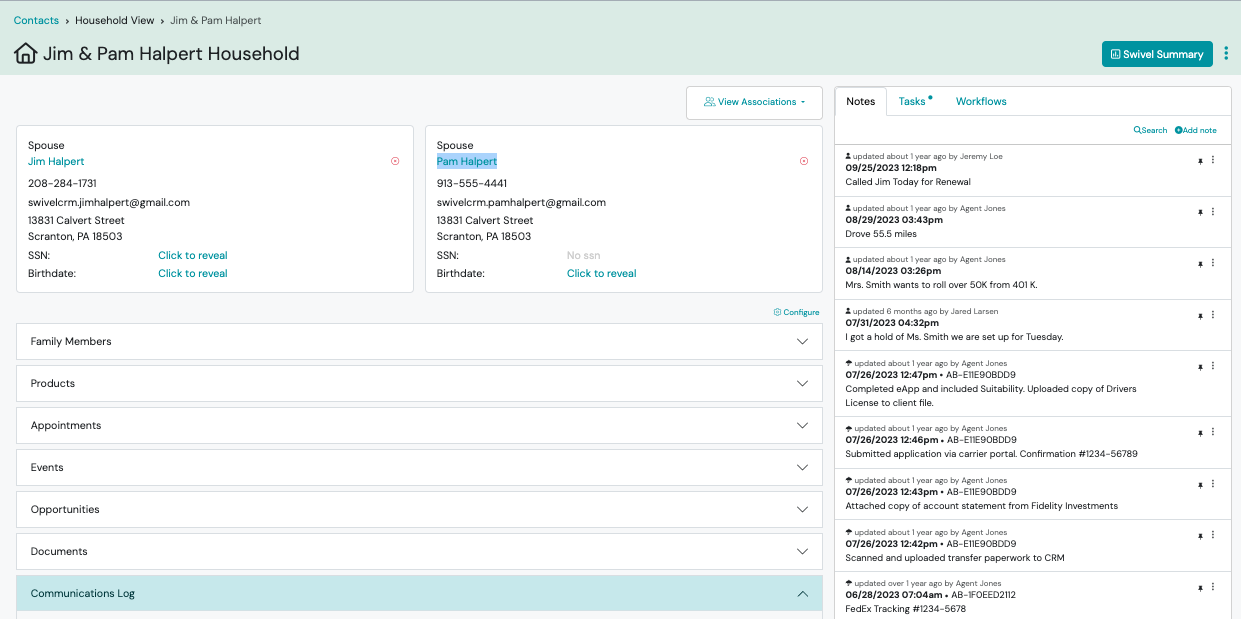The image size is (1241, 619).
Task: Expand the Events section
Action: click(x=419, y=467)
